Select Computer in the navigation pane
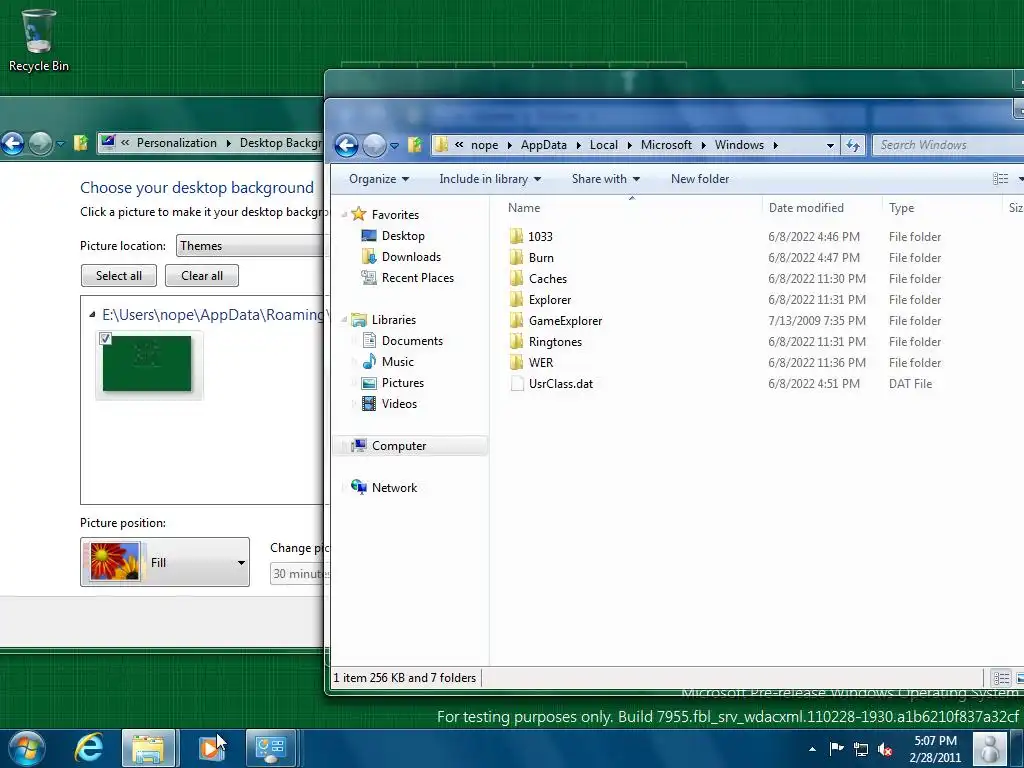Image resolution: width=1024 pixels, height=768 pixels. point(398,446)
